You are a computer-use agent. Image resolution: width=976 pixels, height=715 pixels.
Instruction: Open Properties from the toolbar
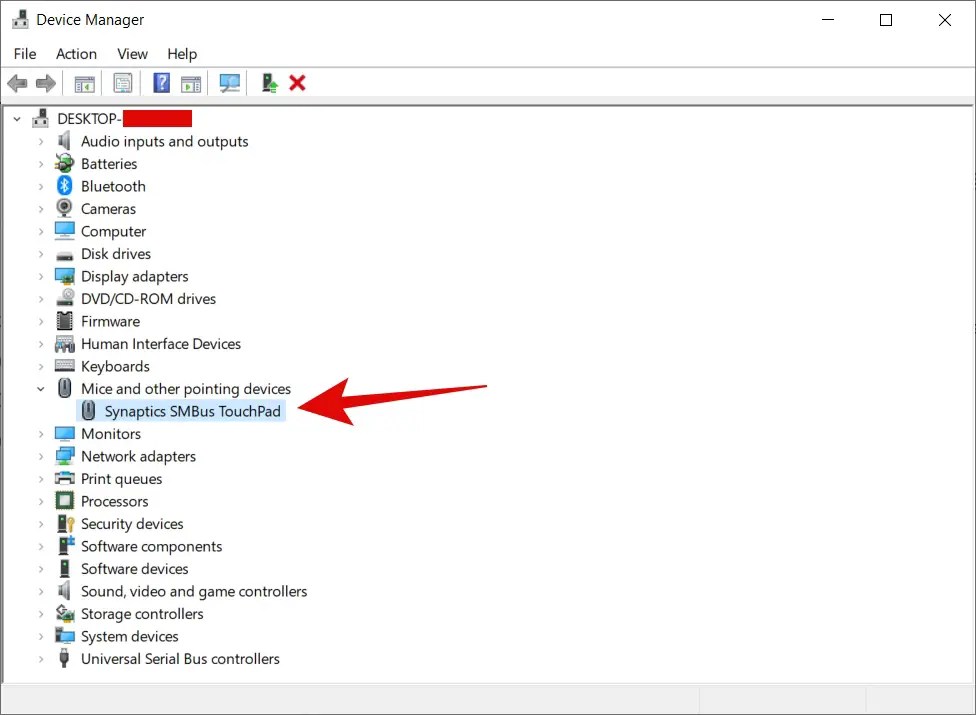point(123,82)
